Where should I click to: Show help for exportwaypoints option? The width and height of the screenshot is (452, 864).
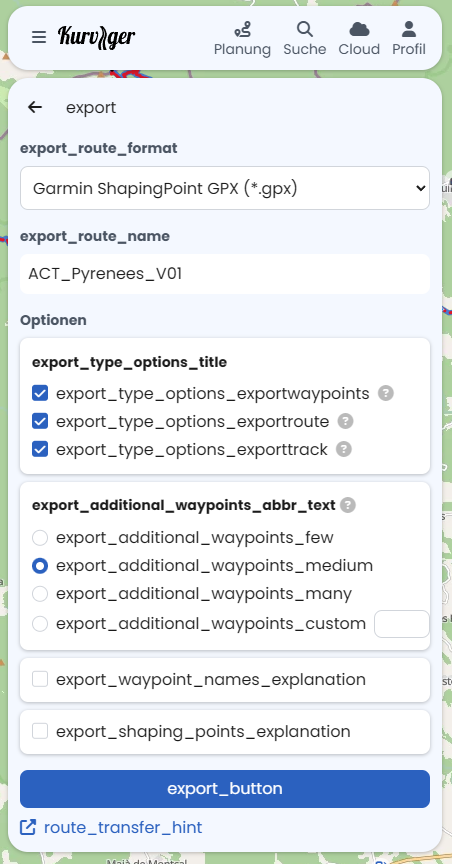point(386,393)
